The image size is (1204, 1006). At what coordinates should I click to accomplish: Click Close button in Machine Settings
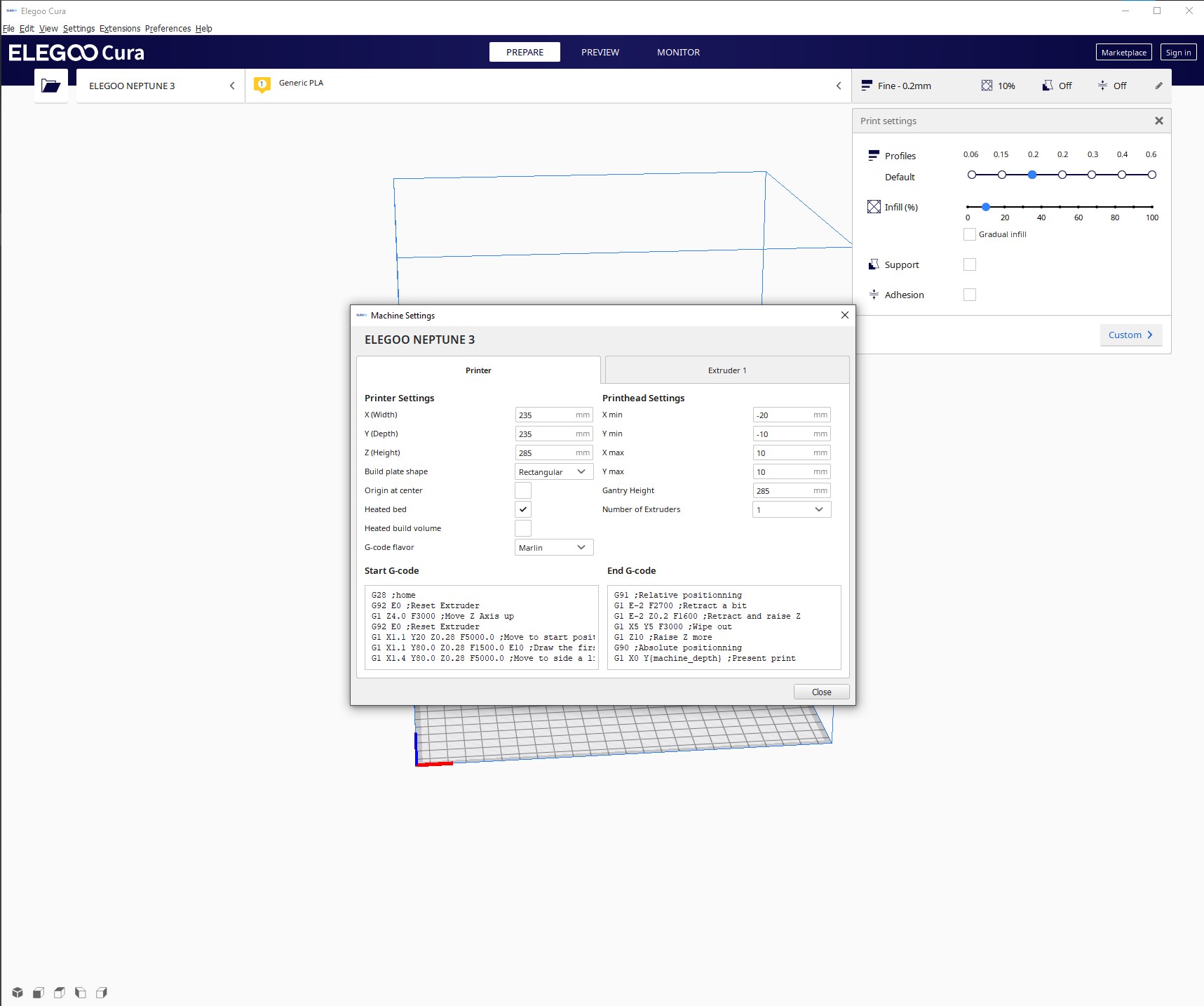pyautogui.click(x=821, y=692)
